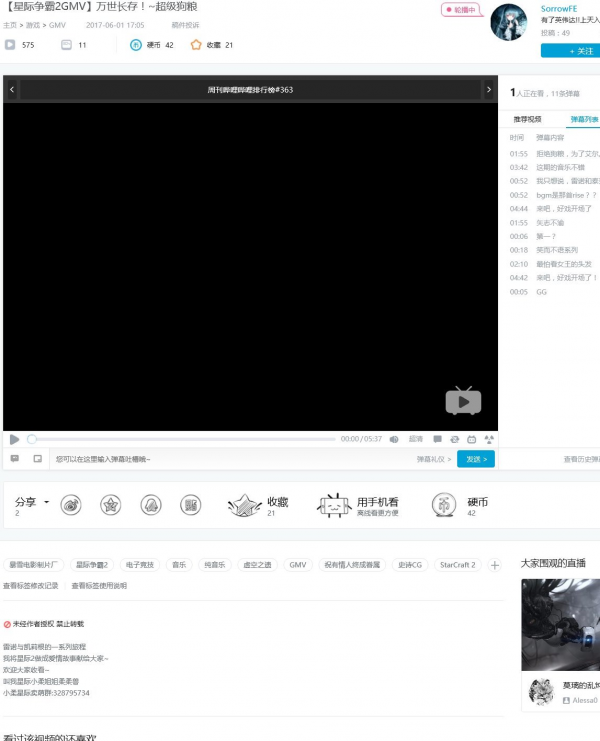
Task: Mute the video volume icon
Action: (x=394, y=439)
